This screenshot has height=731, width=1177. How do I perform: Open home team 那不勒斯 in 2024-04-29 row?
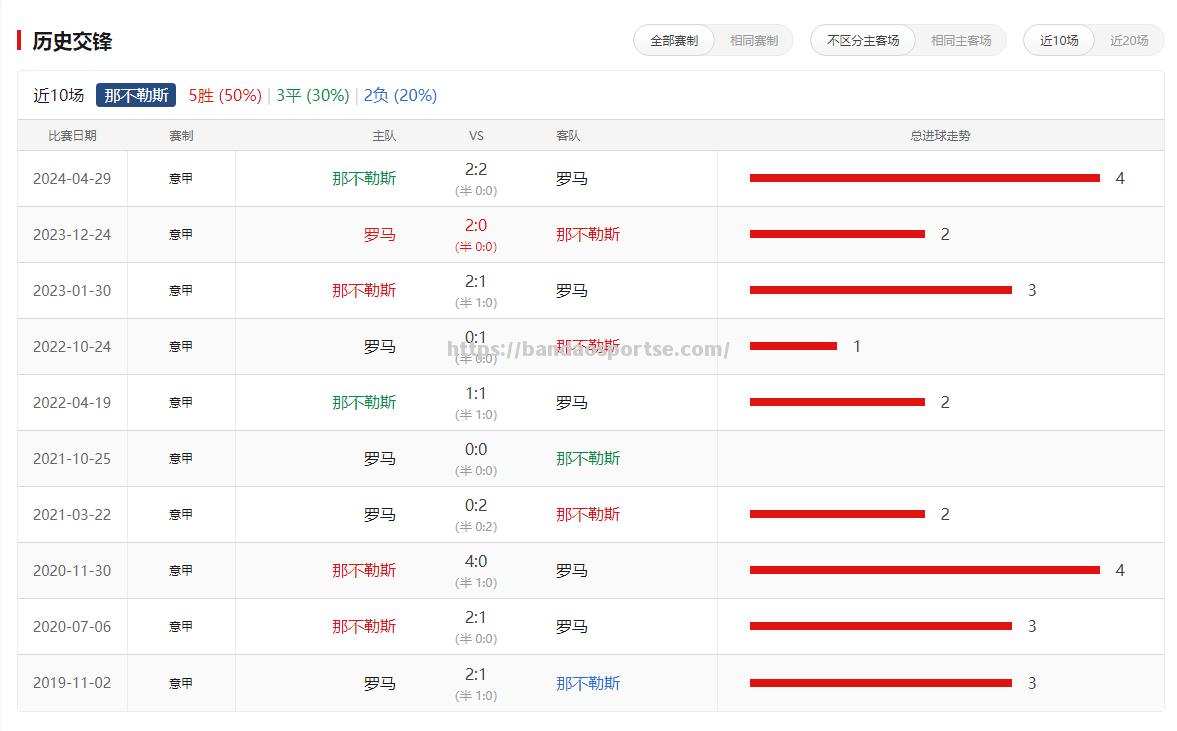pyautogui.click(x=364, y=179)
